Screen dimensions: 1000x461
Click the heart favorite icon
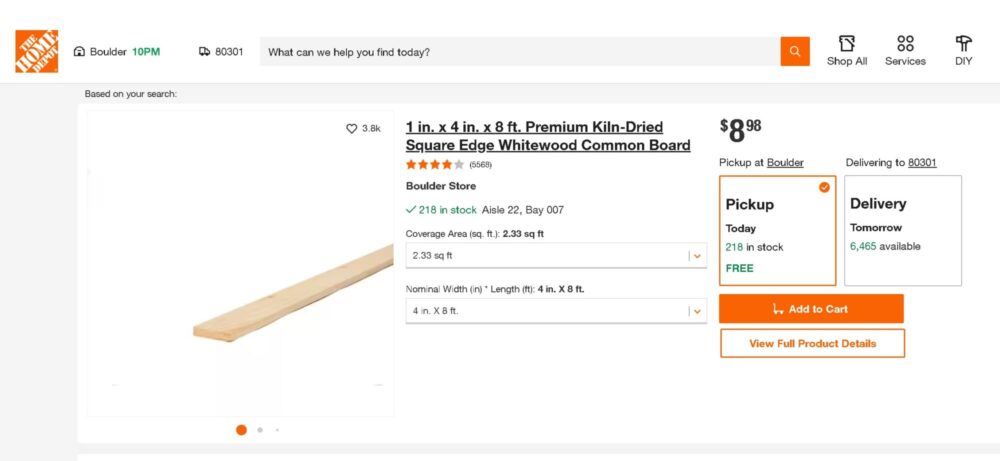tap(352, 129)
